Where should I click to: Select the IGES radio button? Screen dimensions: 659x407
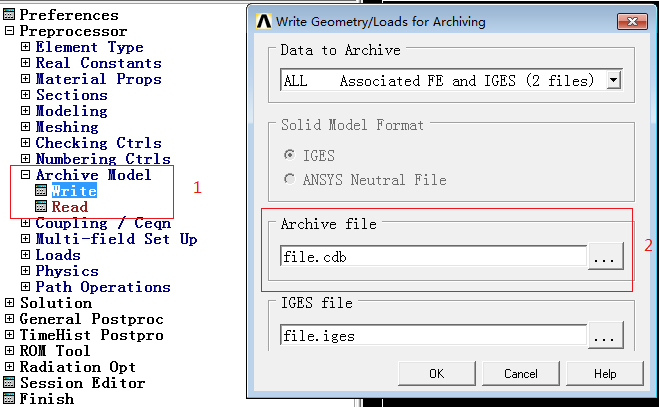[289, 155]
